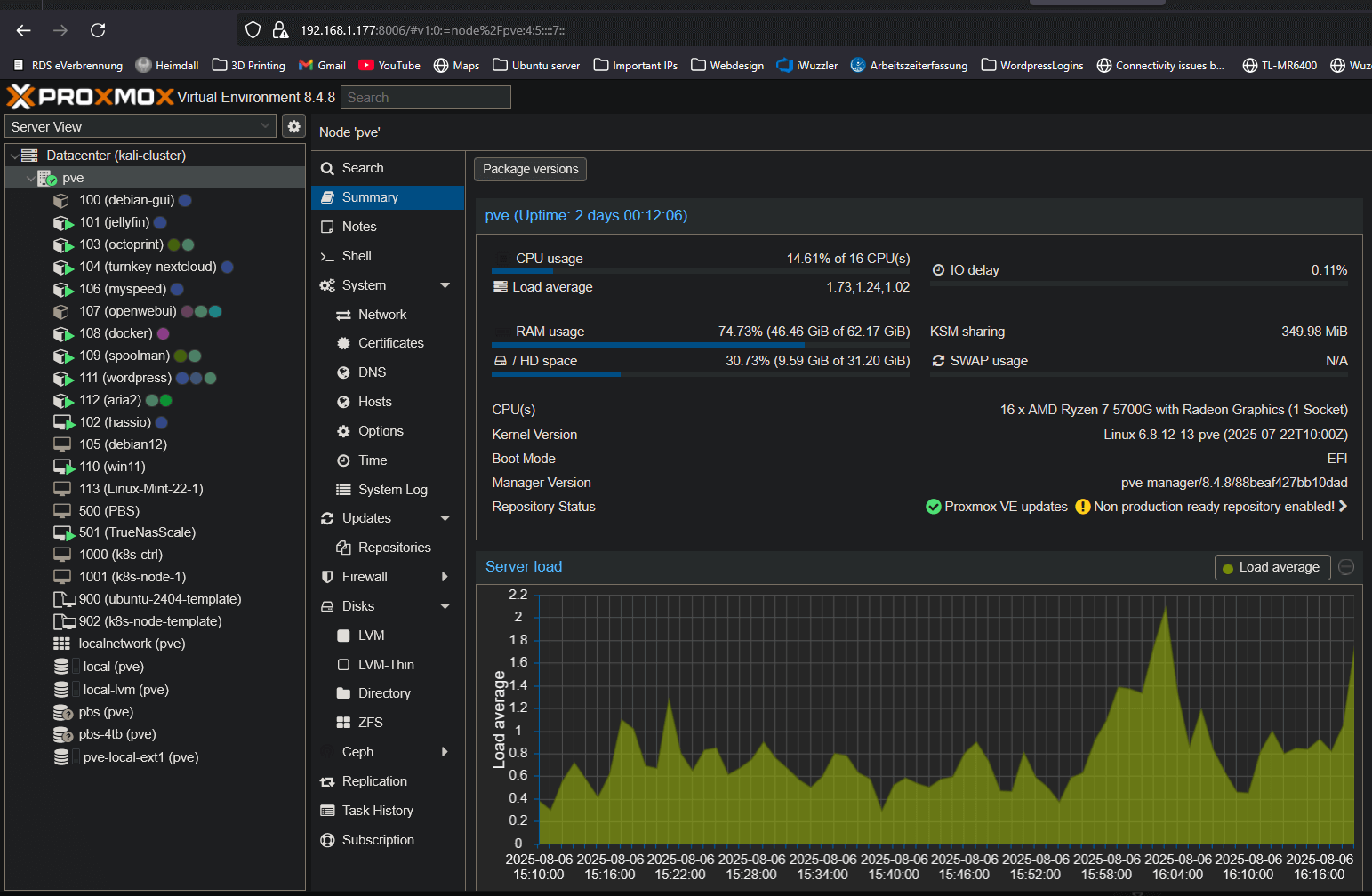
Task: Click the Shell terminal icon
Action: pyautogui.click(x=327, y=256)
